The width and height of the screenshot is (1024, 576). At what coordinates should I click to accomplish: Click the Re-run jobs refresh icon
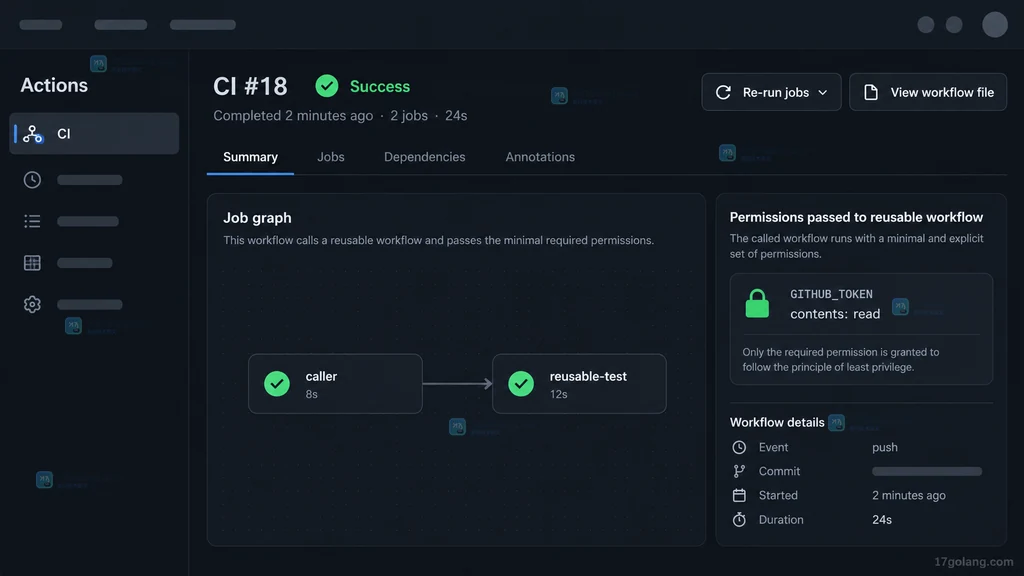[x=723, y=92]
